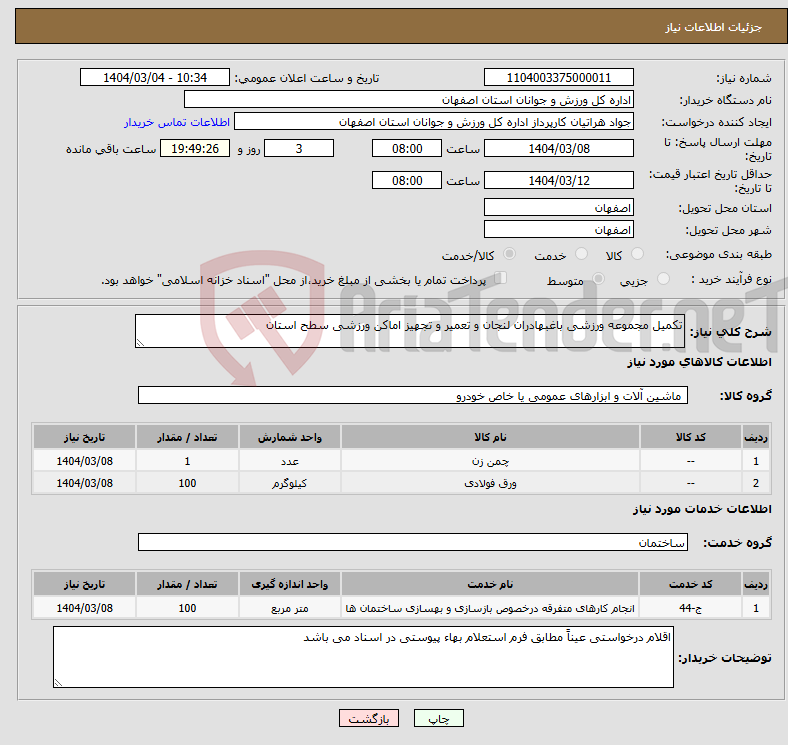Click the price validity time 08:00 field
The width and height of the screenshot is (788, 745).
coord(407,180)
